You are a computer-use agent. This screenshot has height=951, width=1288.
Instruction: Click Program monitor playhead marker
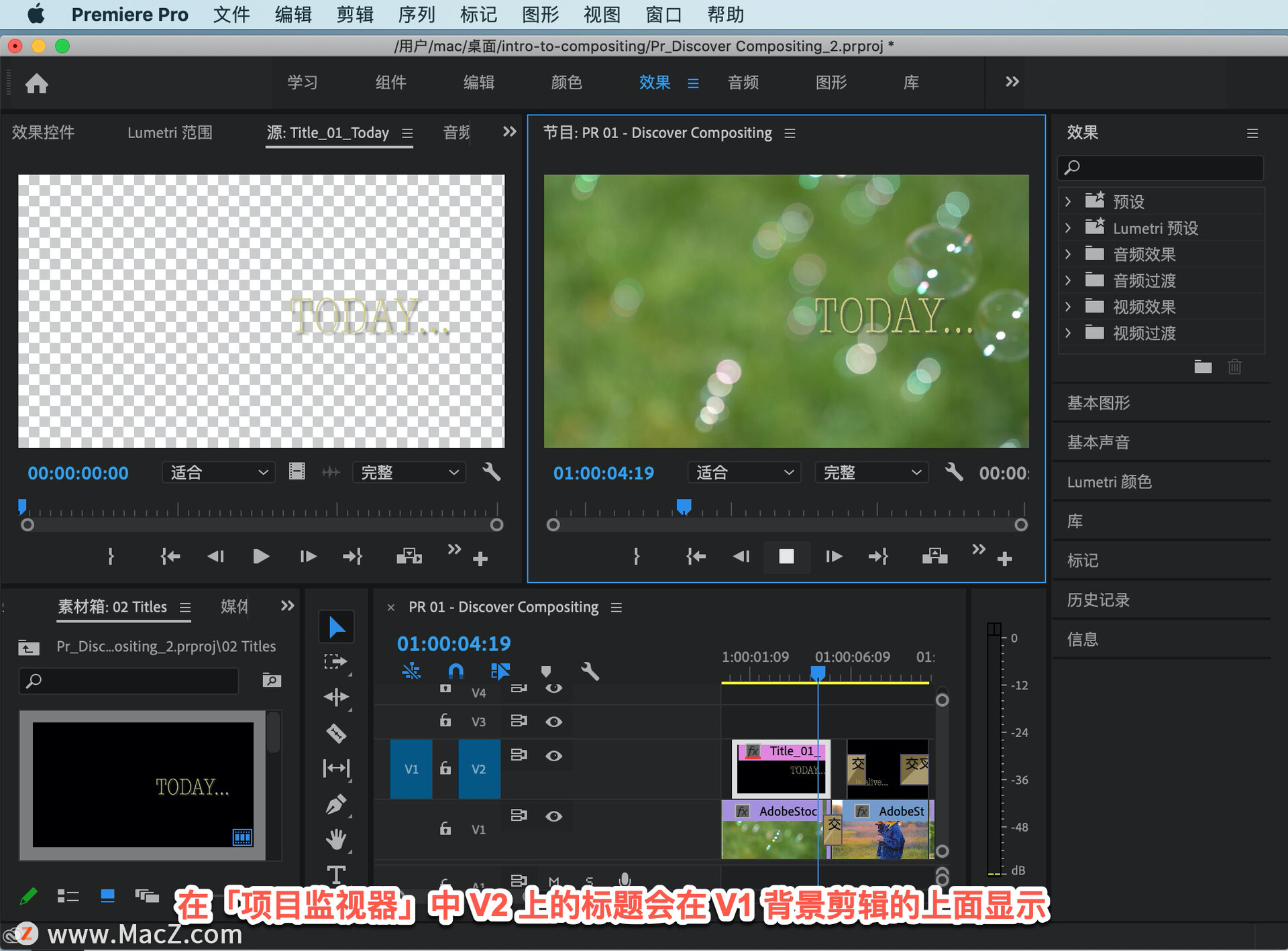point(684,506)
